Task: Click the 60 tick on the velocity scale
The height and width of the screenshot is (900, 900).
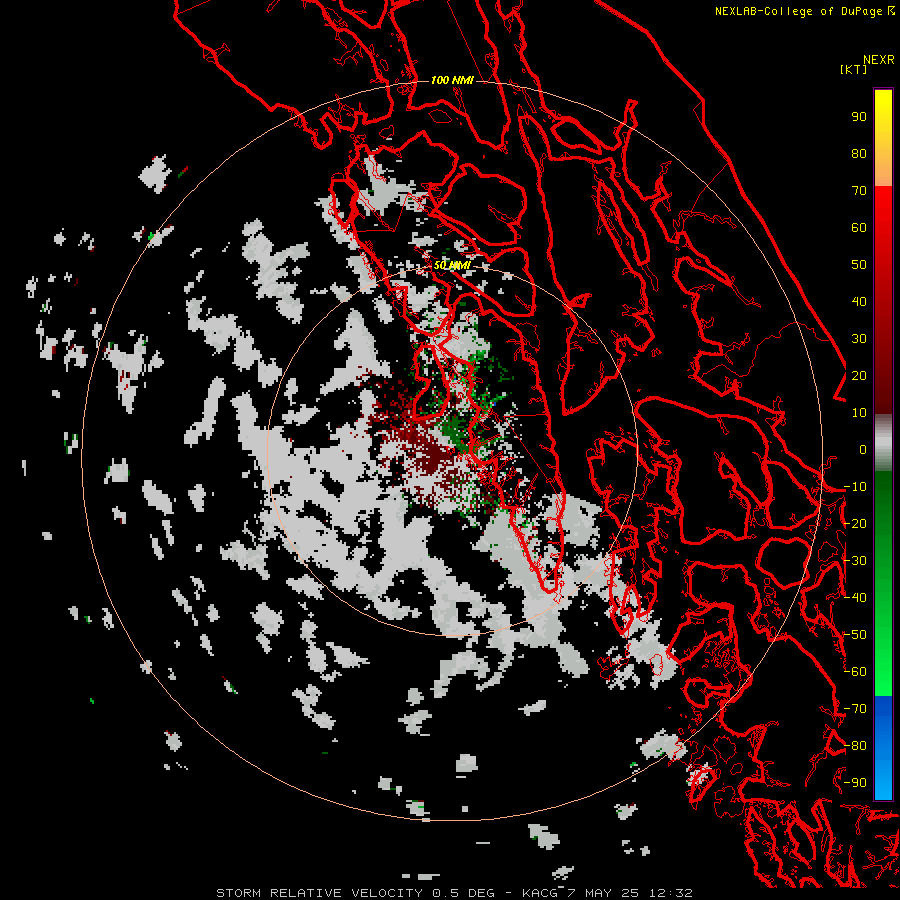Action: click(859, 227)
